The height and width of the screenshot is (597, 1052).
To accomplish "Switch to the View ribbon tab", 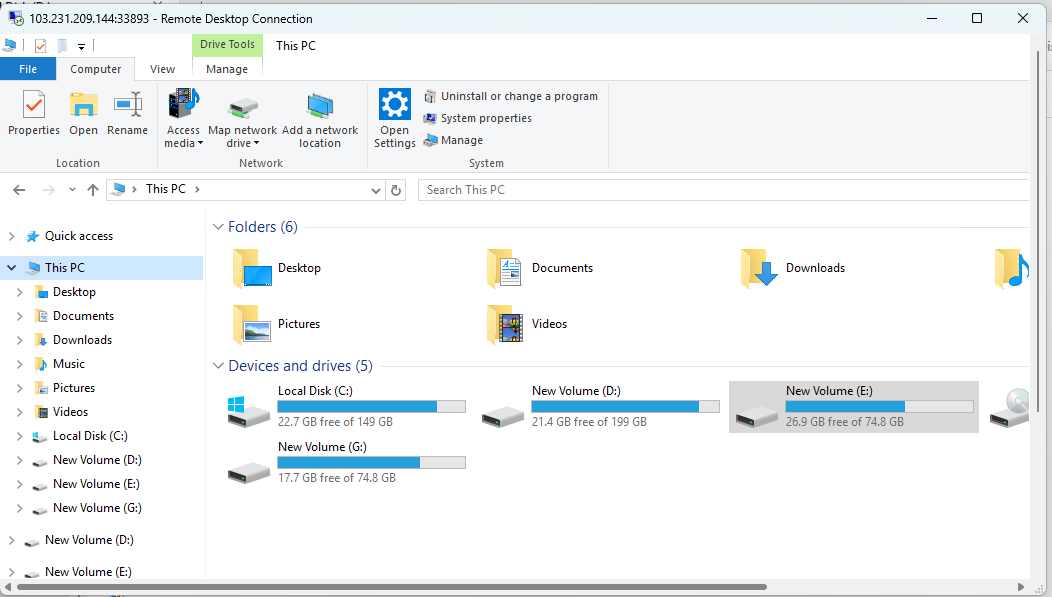I will coord(162,69).
